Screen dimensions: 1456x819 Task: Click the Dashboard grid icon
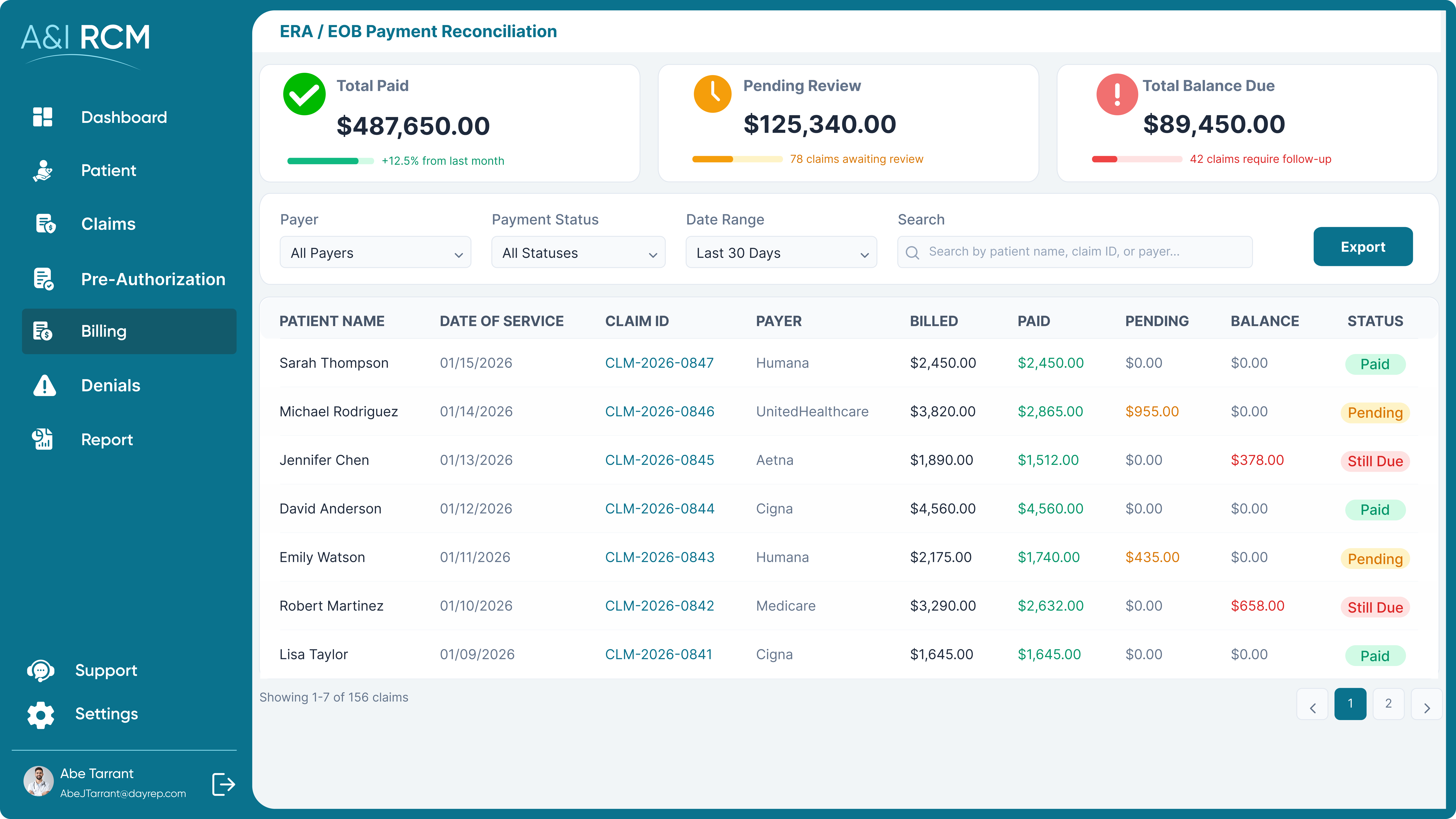coord(42,117)
